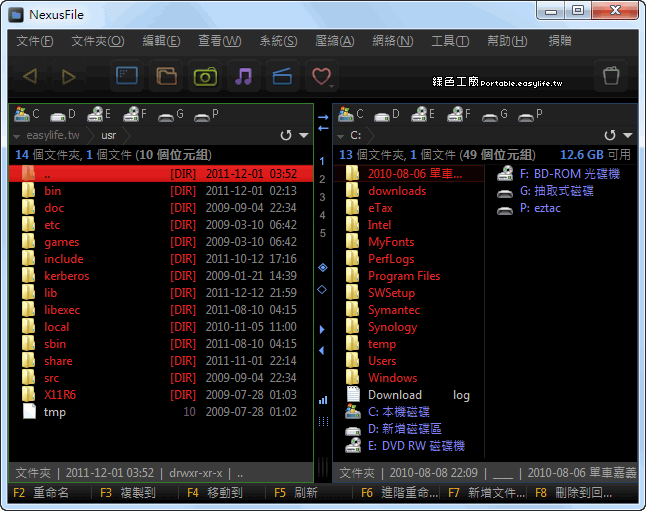Switch to tab number 3 in center bar
The width and height of the screenshot is (646, 511).
[322, 197]
